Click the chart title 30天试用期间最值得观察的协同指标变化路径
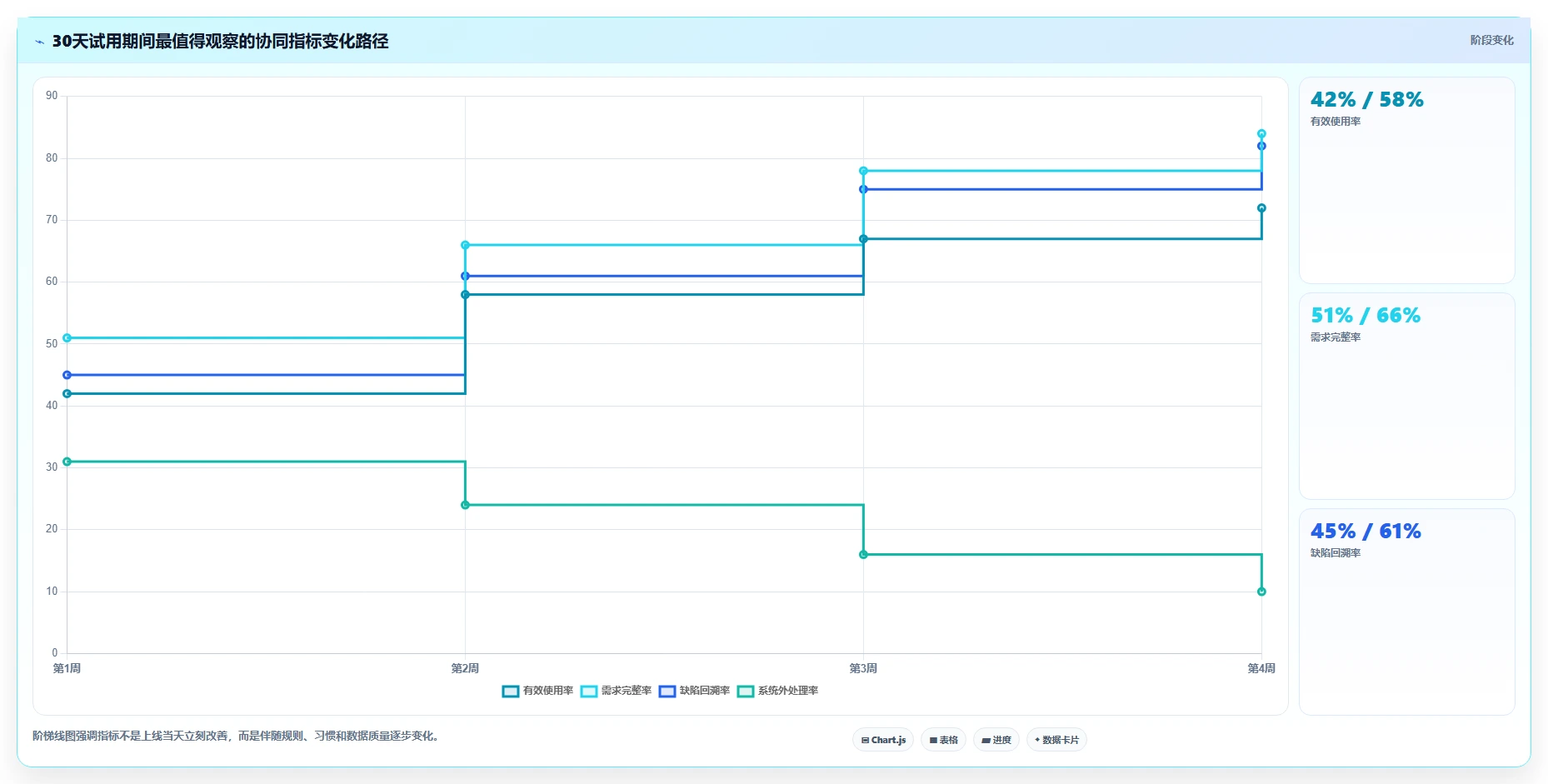The height and width of the screenshot is (784, 1548). coord(220,41)
